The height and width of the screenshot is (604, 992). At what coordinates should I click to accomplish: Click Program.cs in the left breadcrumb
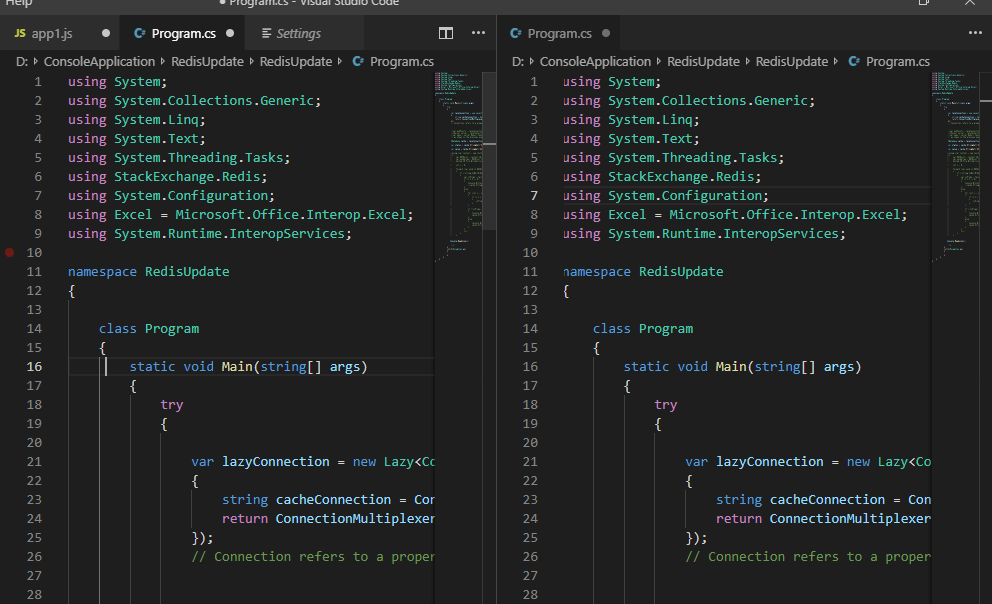(402, 61)
